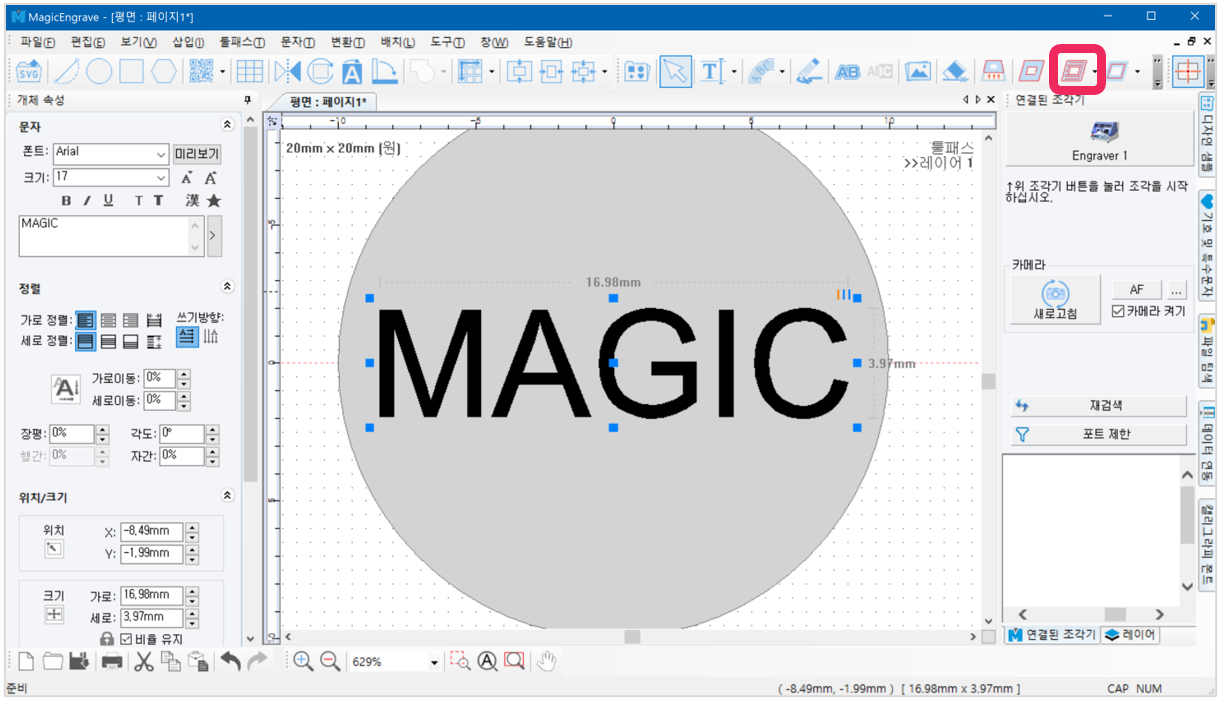Click the 포트 제한 button
The width and height of the screenshot is (1220, 702).
coord(1098,435)
